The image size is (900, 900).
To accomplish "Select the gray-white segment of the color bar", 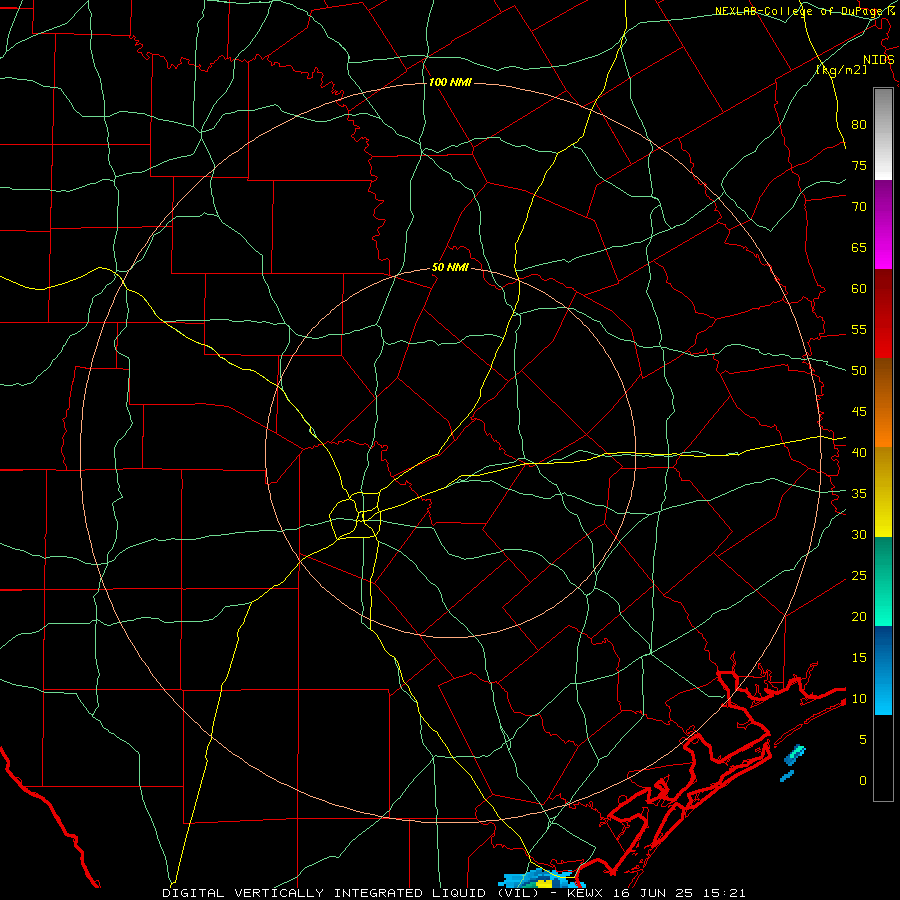I will tap(883, 134).
